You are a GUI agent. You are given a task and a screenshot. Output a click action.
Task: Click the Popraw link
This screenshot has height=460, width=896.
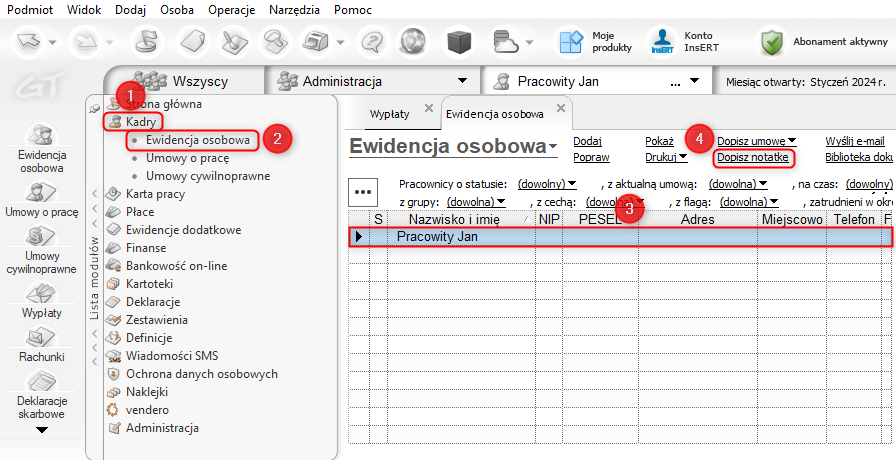click(x=591, y=157)
